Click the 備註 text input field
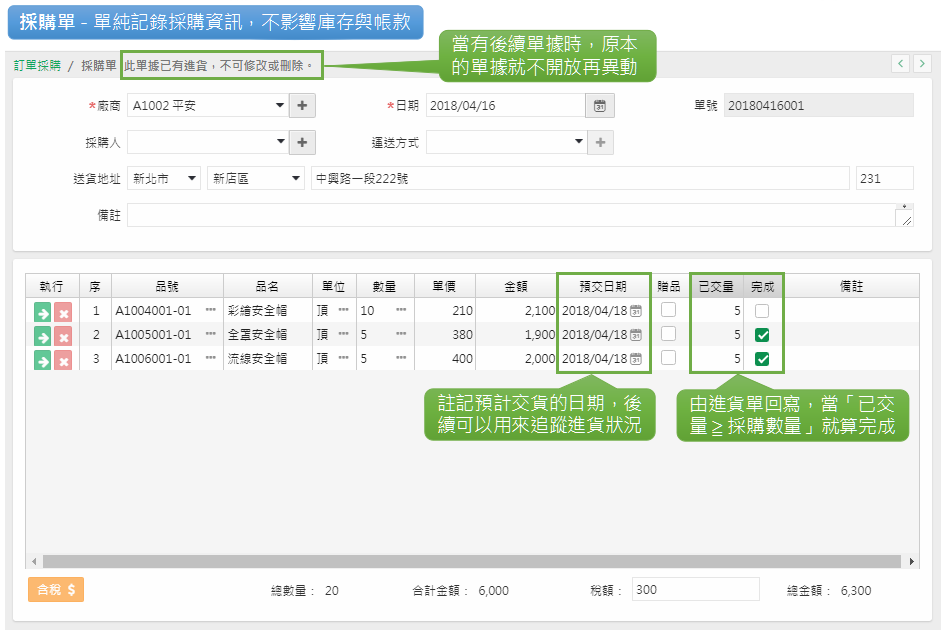This screenshot has height=640, width=949. (x=510, y=216)
